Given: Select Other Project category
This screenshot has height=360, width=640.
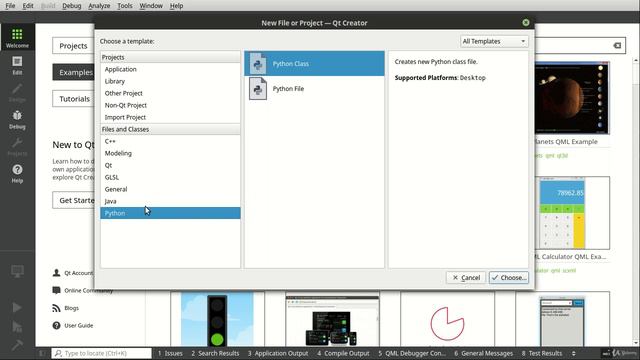Looking at the screenshot, I should click(x=170, y=93).
